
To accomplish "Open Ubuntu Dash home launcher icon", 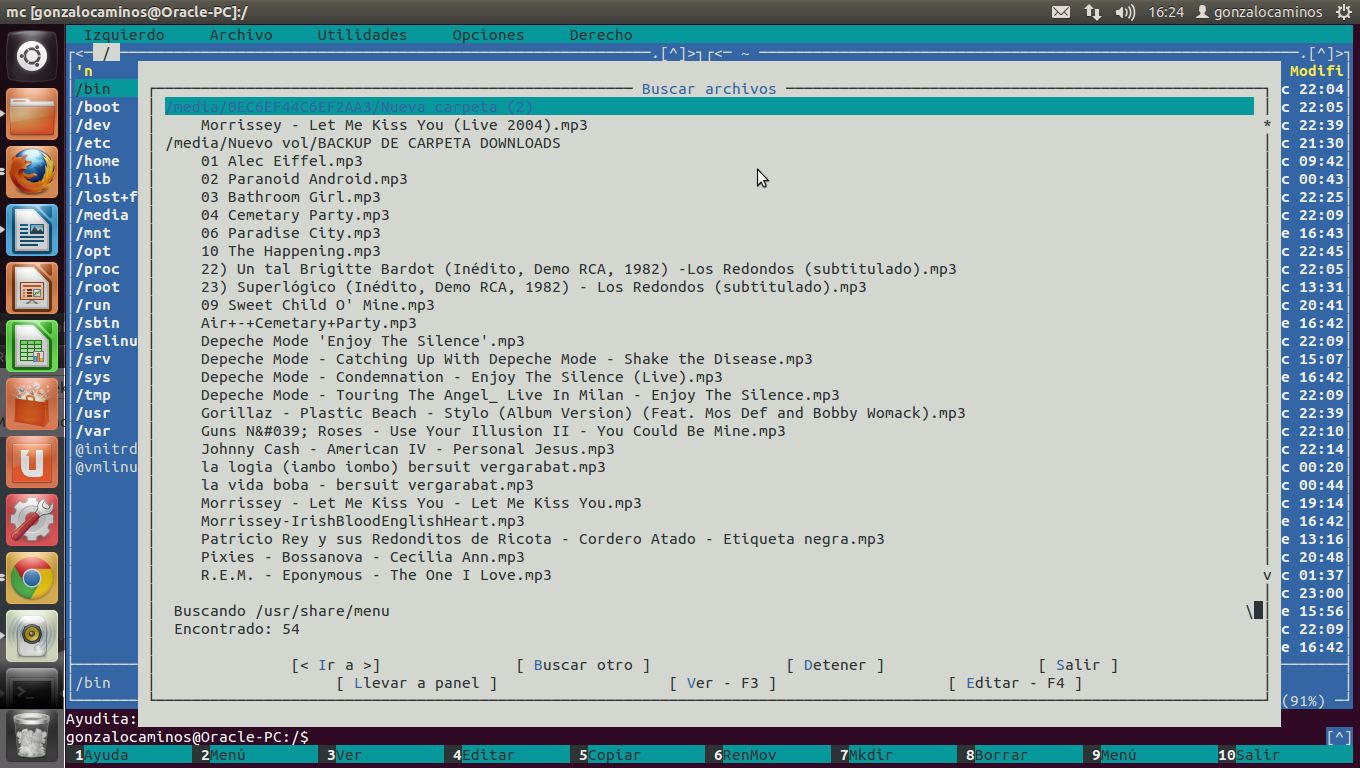I will click(x=32, y=55).
